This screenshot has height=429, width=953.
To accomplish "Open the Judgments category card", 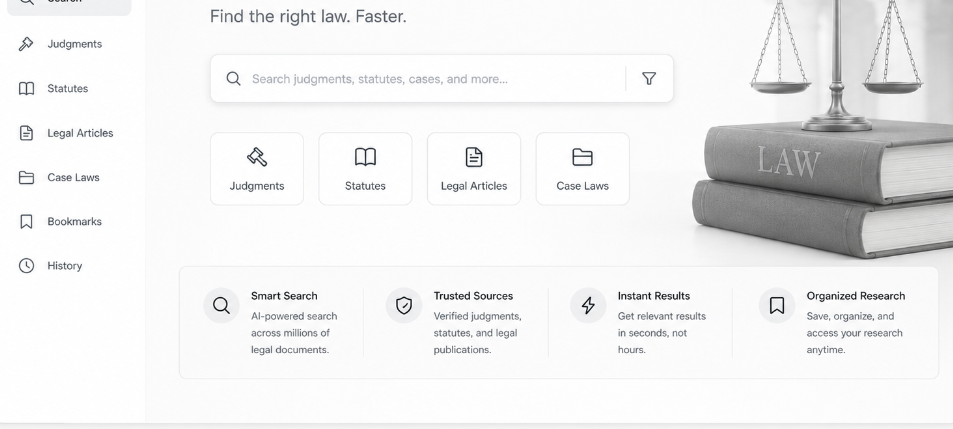I will coord(257,169).
